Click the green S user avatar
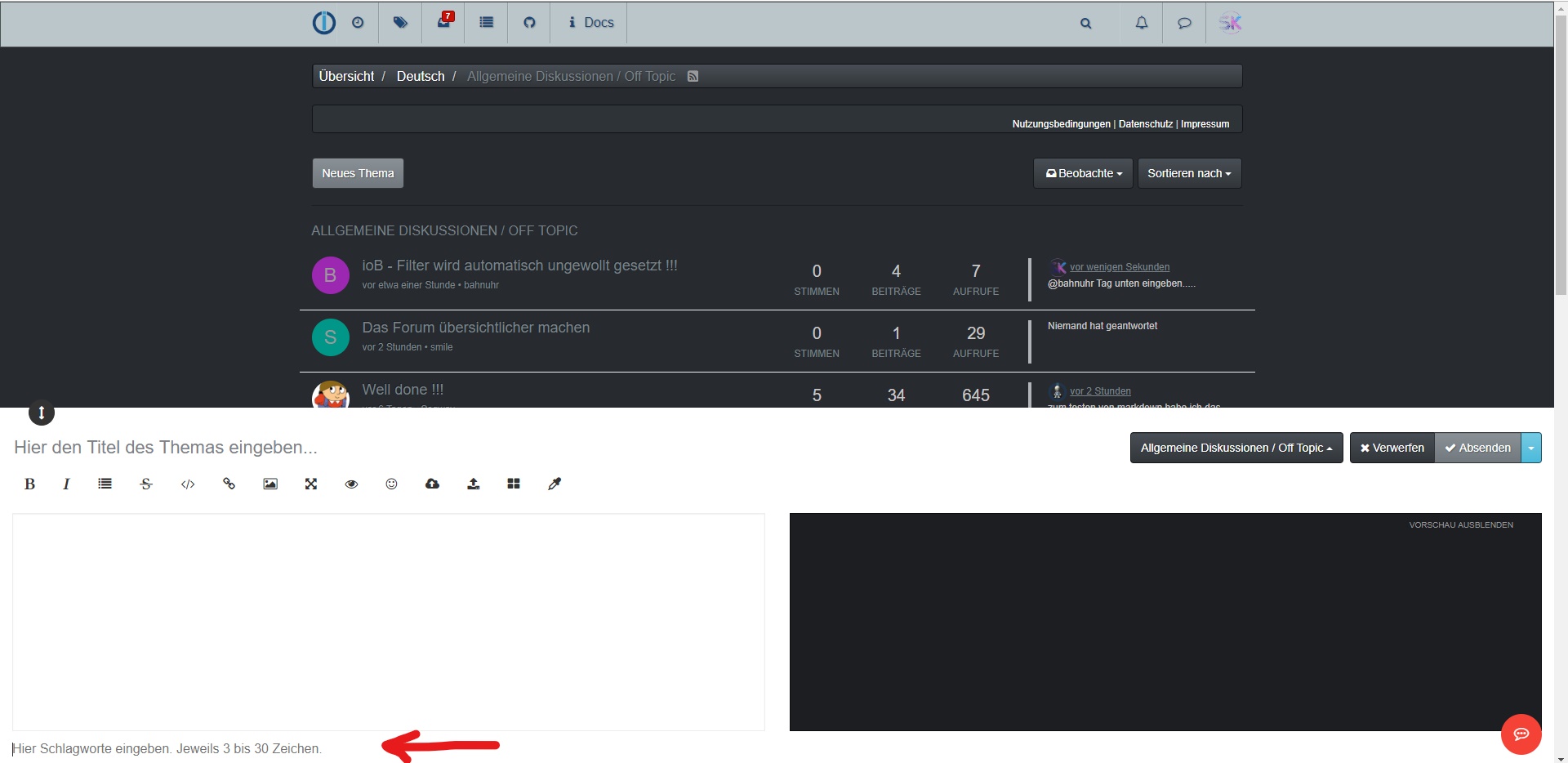 (x=331, y=337)
